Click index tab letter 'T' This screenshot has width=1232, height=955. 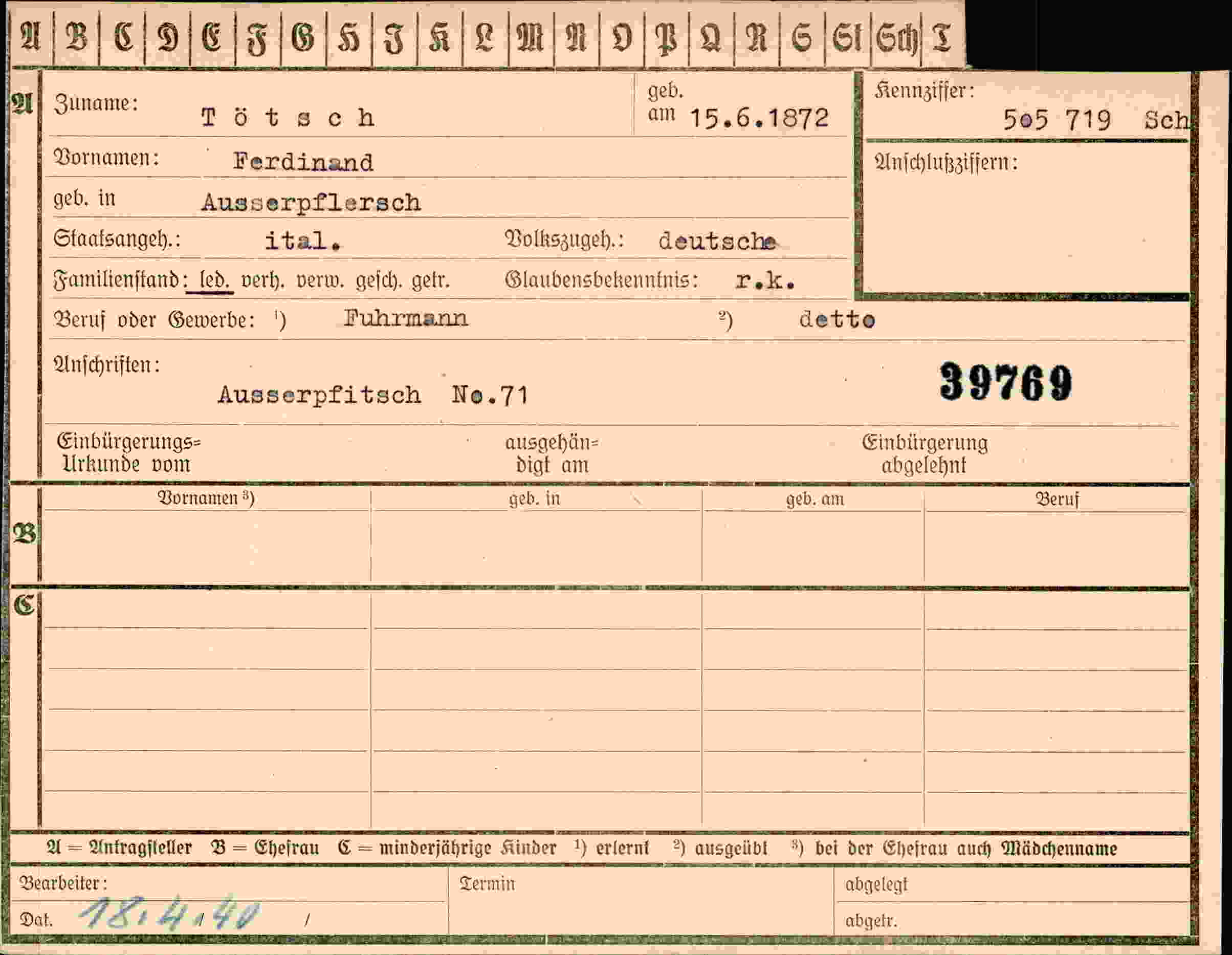(942, 38)
